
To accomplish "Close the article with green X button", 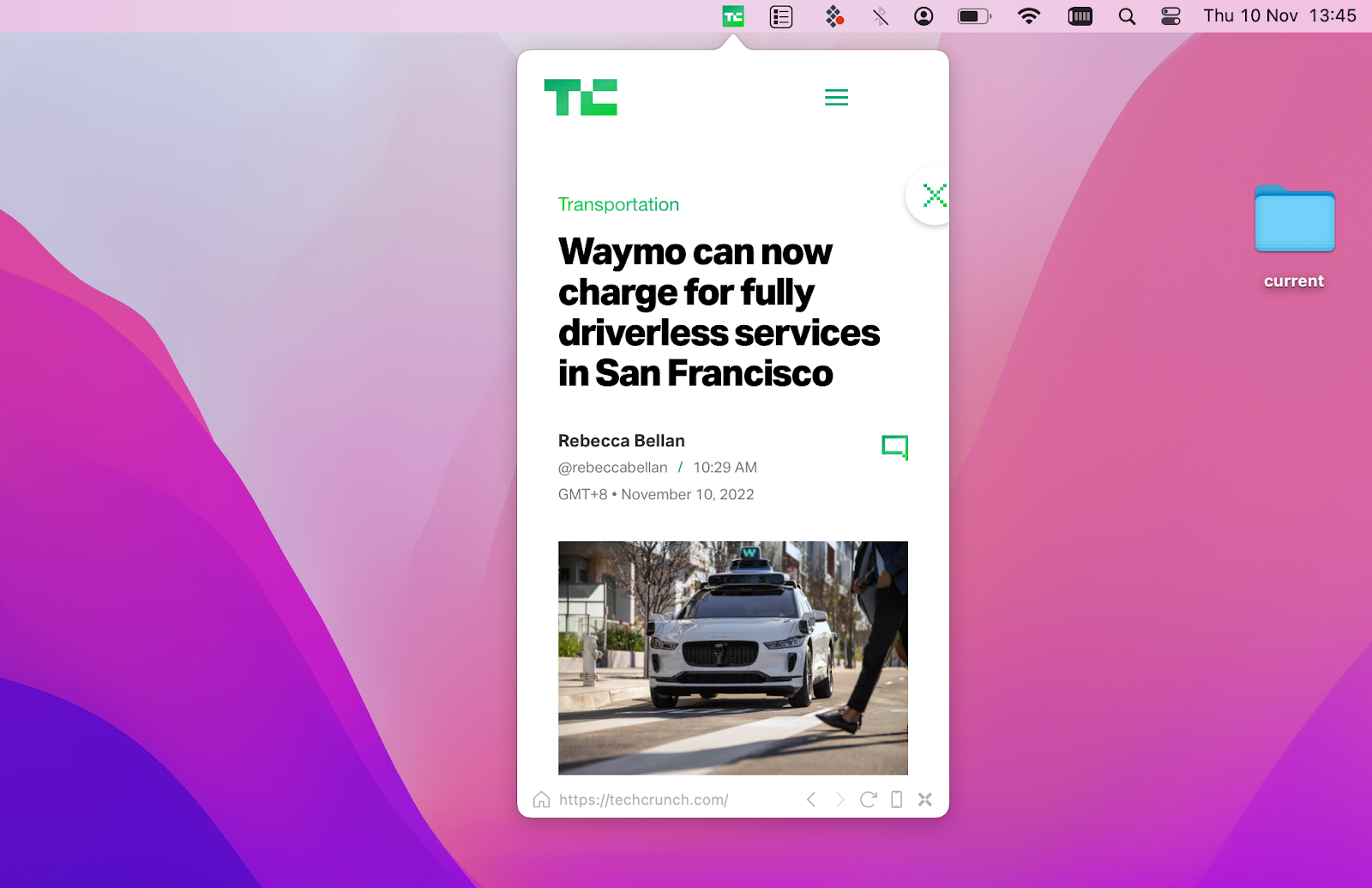I will (x=934, y=196).
